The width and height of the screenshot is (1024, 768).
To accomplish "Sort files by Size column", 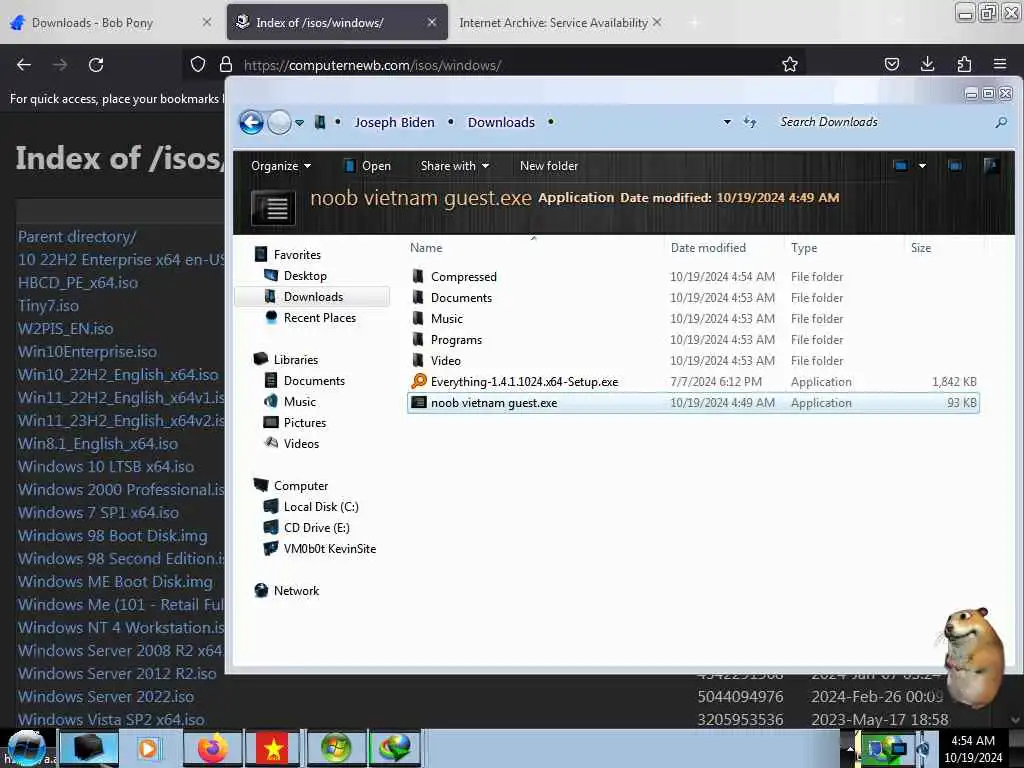I will click(921, 248).
